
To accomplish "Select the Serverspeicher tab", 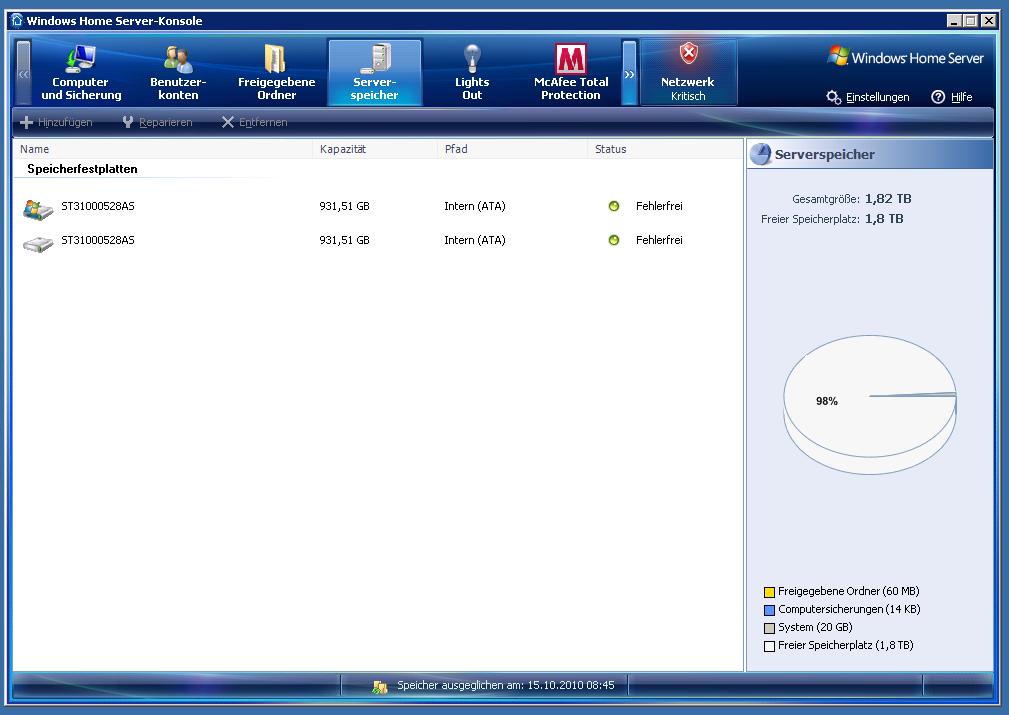I will (x=375, y=73).
